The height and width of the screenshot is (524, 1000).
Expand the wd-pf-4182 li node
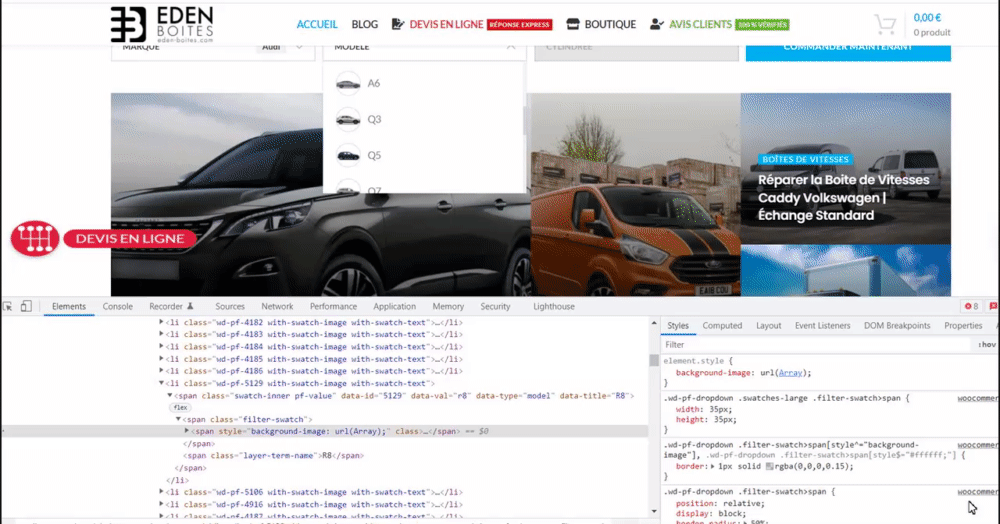pyautogui.click(x=161, y=323)
